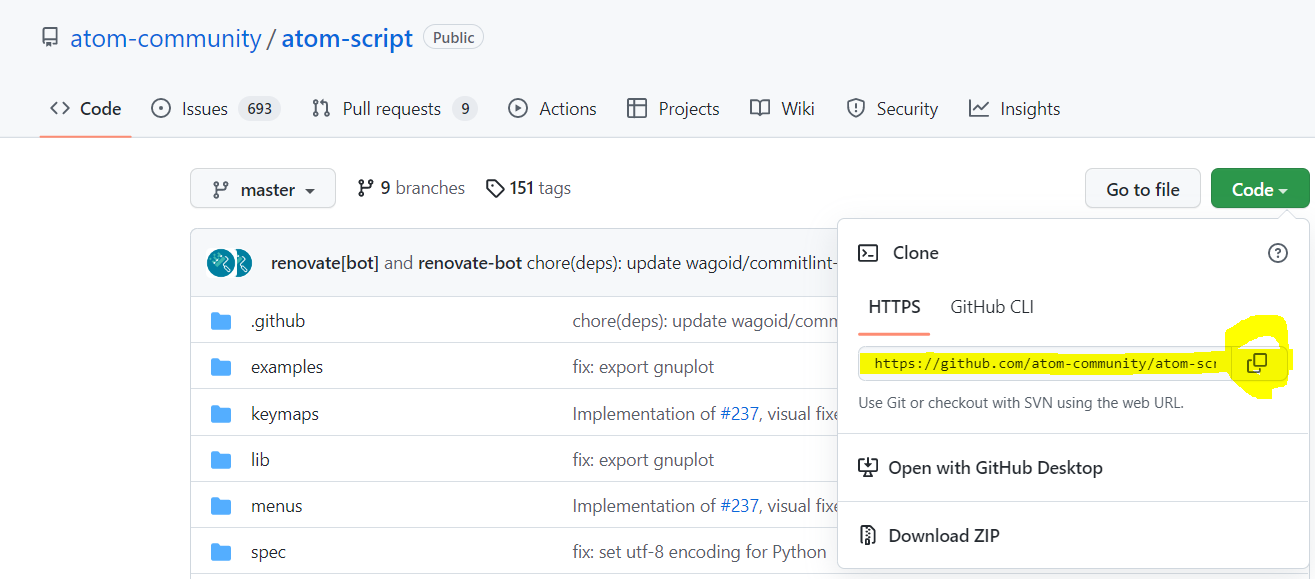This screenshot has height=579, width=1315.
Task: Click Download ZIP option
Action: [929, 536]
